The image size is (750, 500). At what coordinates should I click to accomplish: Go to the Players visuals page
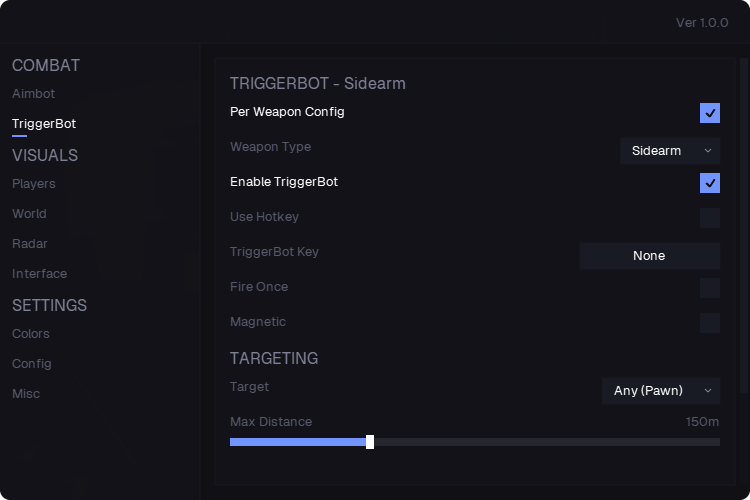click(33, 184)
